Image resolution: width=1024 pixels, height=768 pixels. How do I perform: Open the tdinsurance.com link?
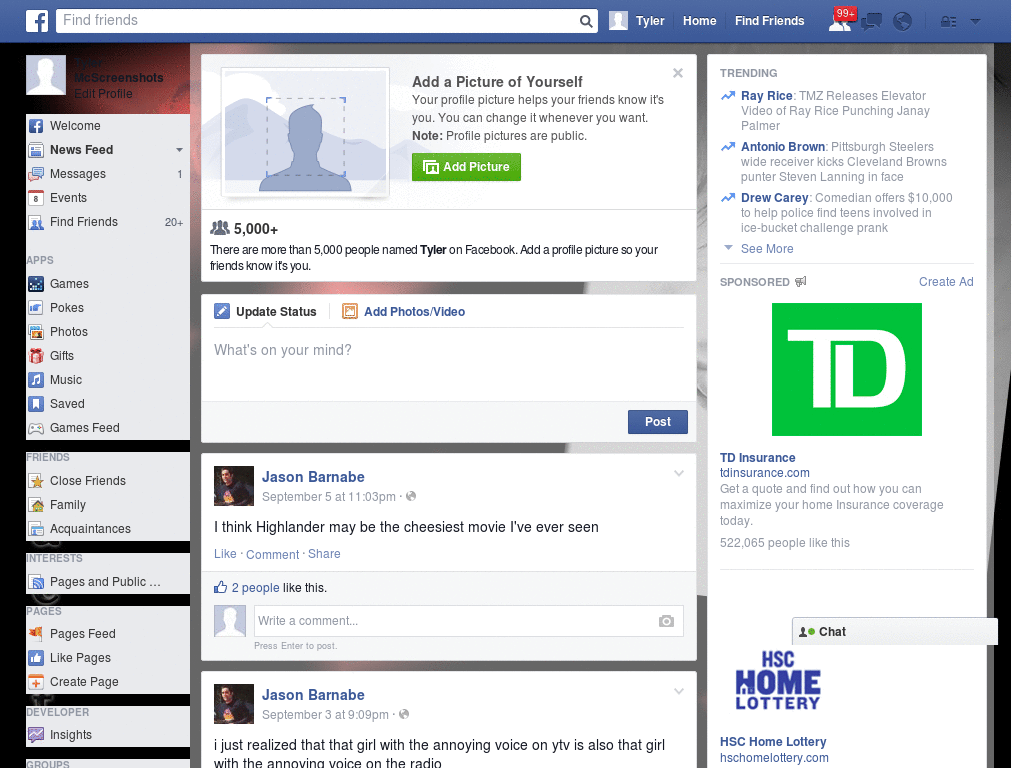764,473
